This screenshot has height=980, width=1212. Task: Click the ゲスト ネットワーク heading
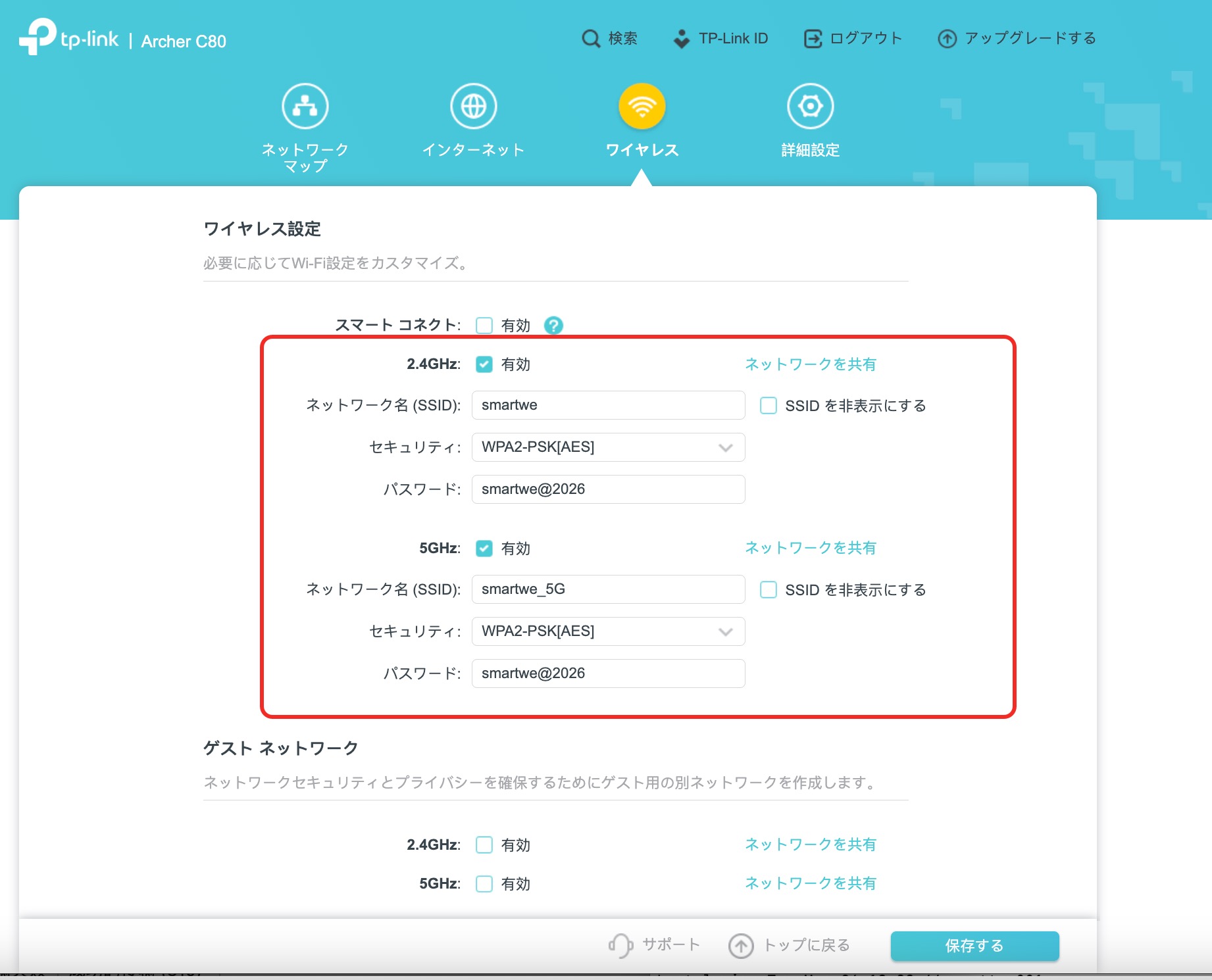pyautogui.click(x=281, y=748)
